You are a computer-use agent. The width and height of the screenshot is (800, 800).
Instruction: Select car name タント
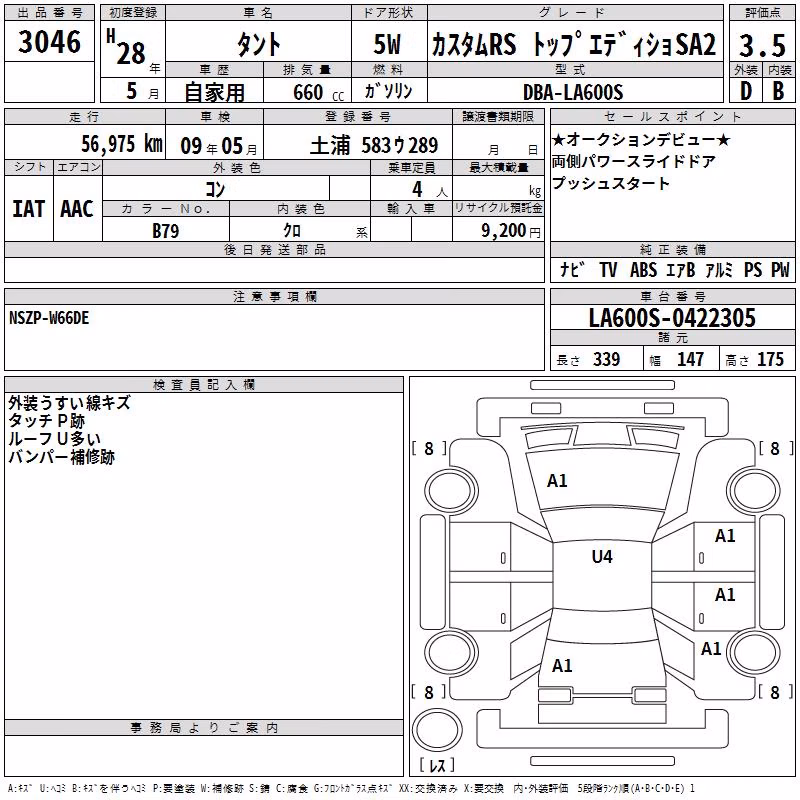258,43
